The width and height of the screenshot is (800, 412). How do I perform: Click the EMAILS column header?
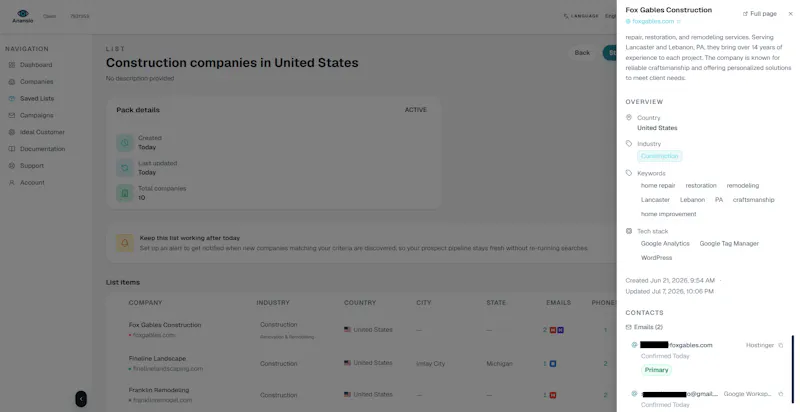coord(558,303)
